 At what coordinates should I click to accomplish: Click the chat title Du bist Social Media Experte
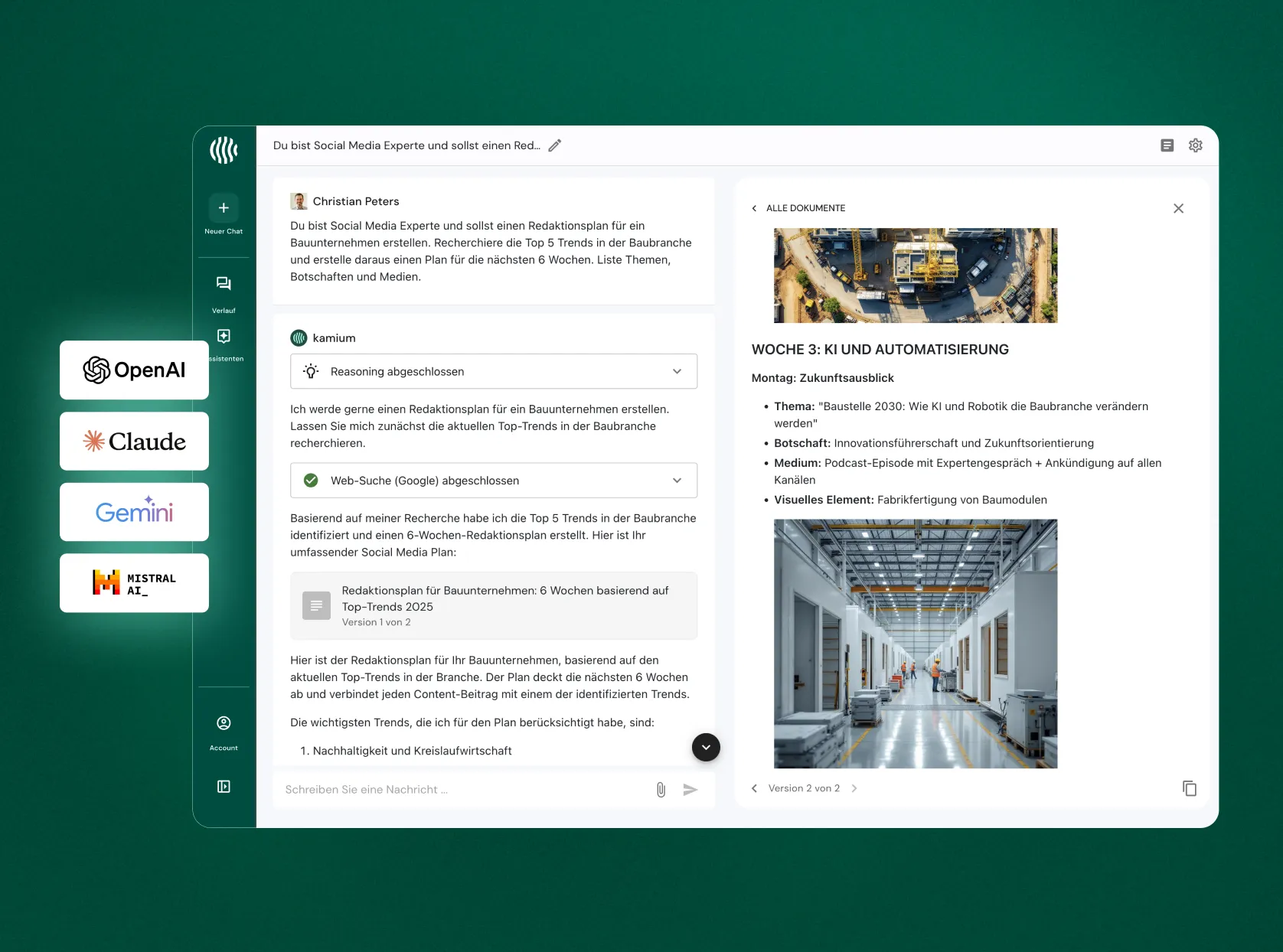pyautogui.click(x=406, y=145)
